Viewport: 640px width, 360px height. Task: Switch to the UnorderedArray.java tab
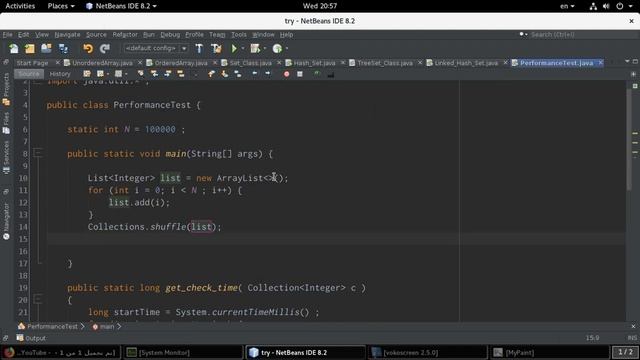(x=102, y=63)
